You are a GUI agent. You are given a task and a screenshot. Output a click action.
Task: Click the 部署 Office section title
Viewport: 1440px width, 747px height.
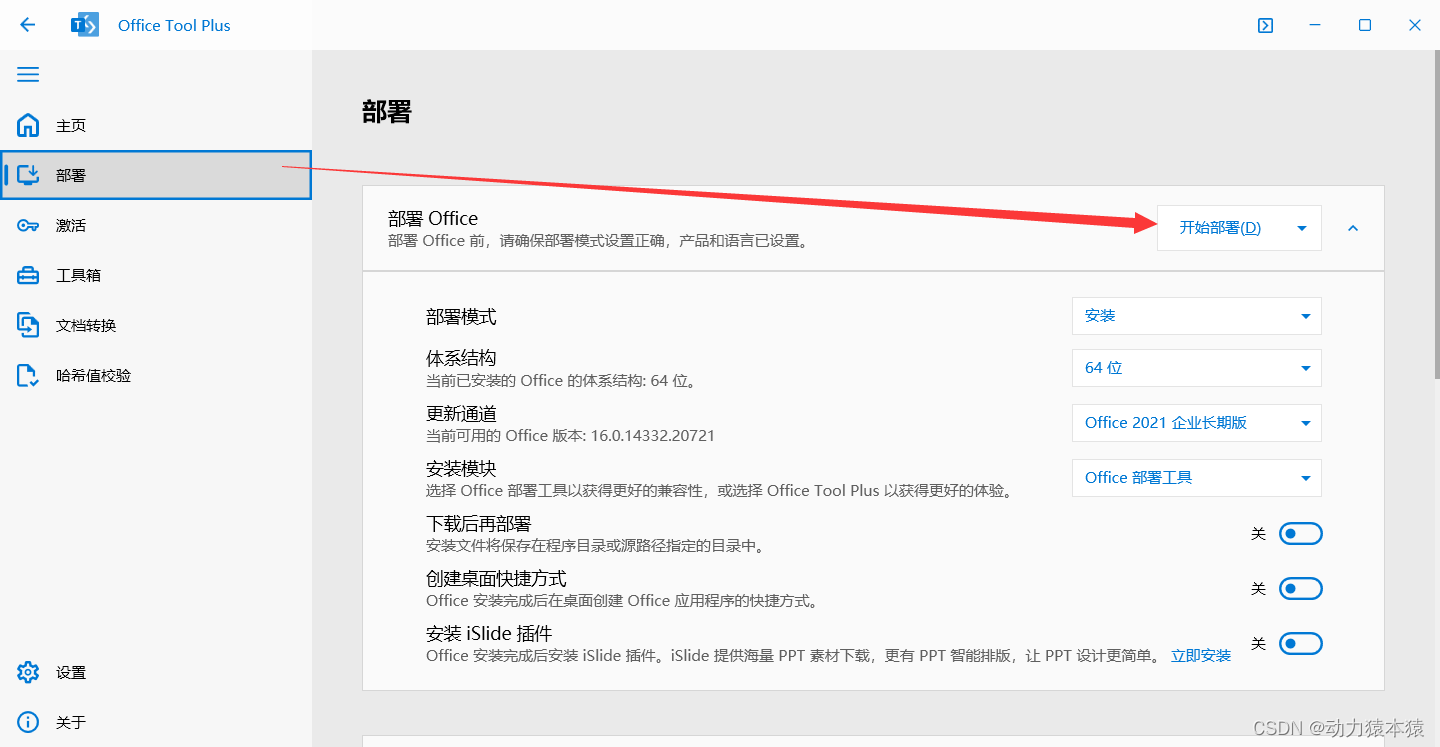pos(433,218)
